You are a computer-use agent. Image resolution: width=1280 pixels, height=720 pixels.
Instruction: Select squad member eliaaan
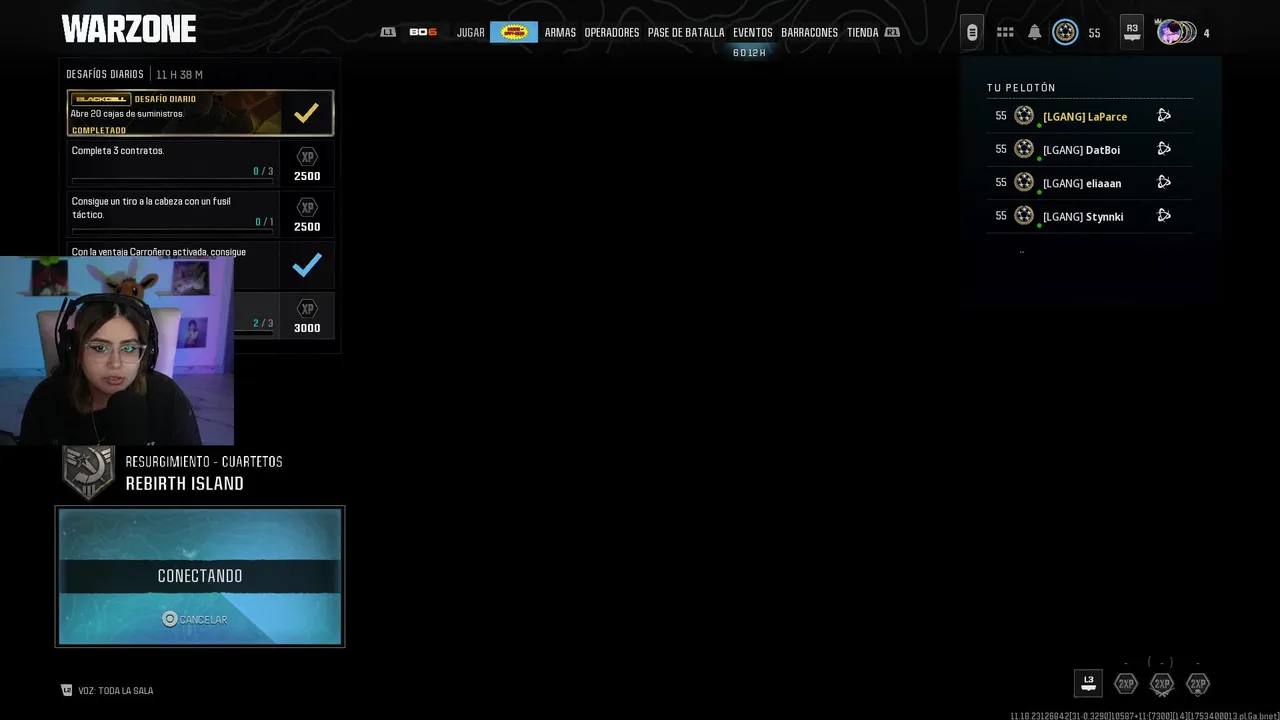click(x=1089, y=182)
